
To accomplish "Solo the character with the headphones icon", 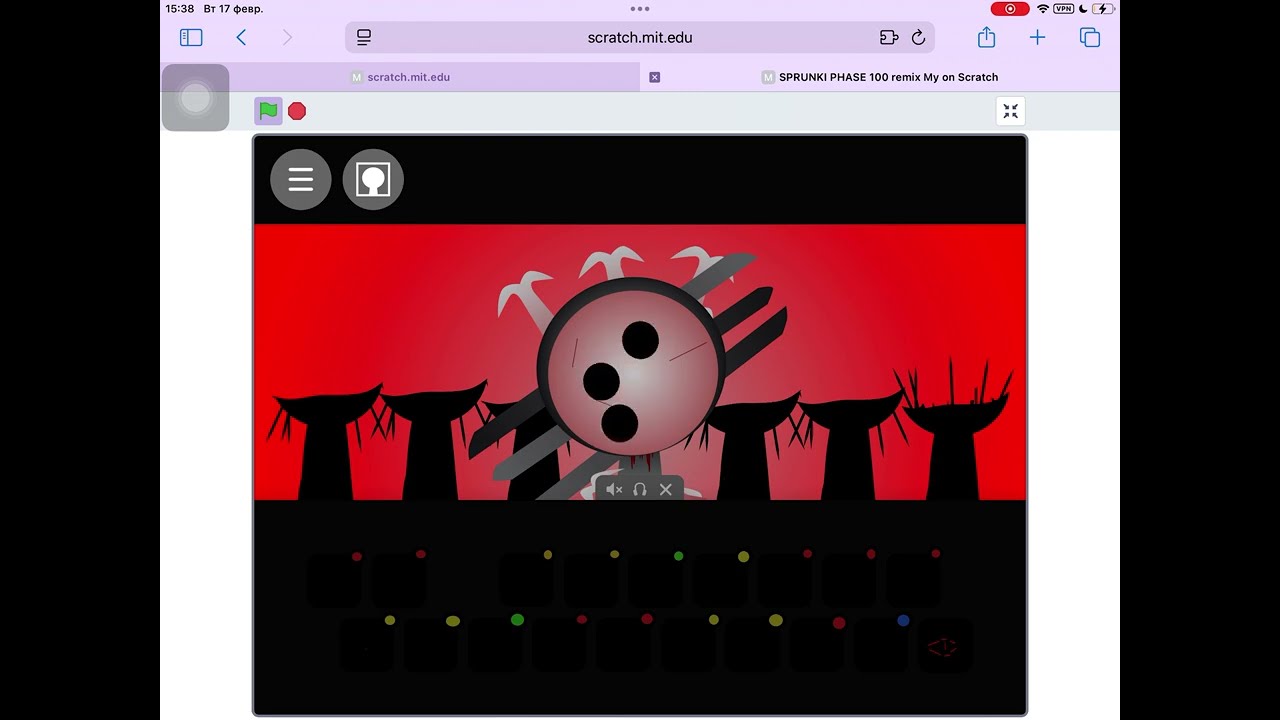I will [x=640, y=489].
